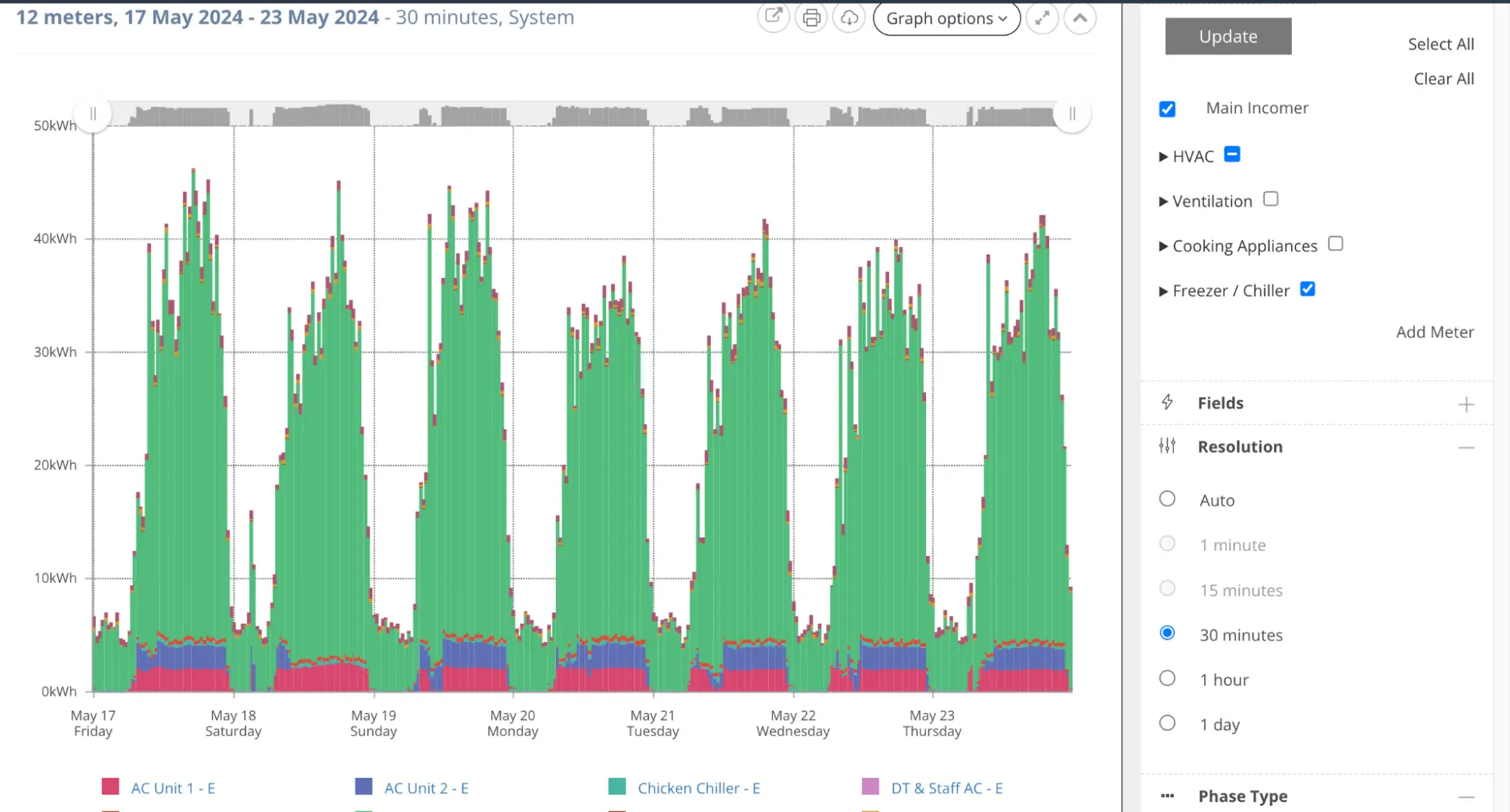Click the print graph icon

[811, 18]
